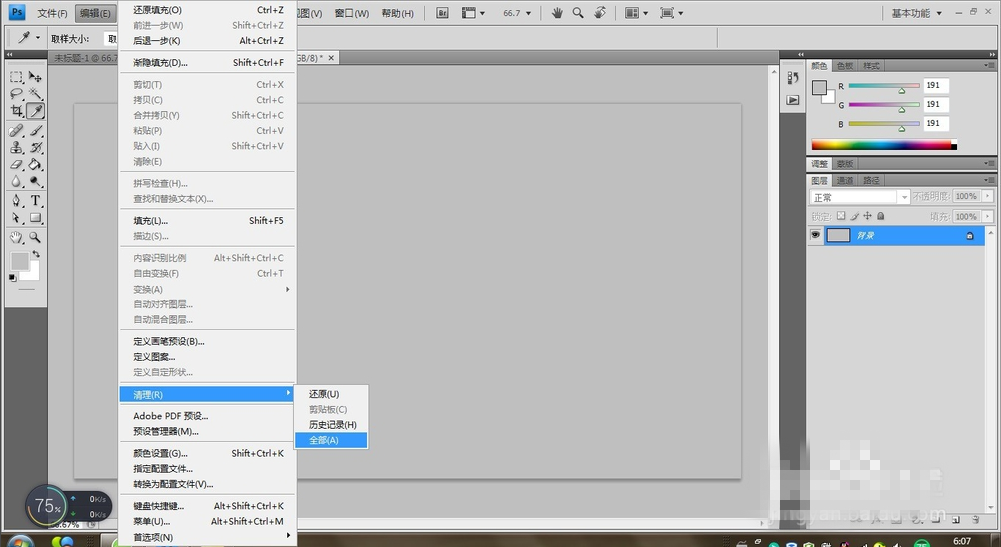Select the Crop tool
Screen dimensions: 1001x547
tap(17, 111)
